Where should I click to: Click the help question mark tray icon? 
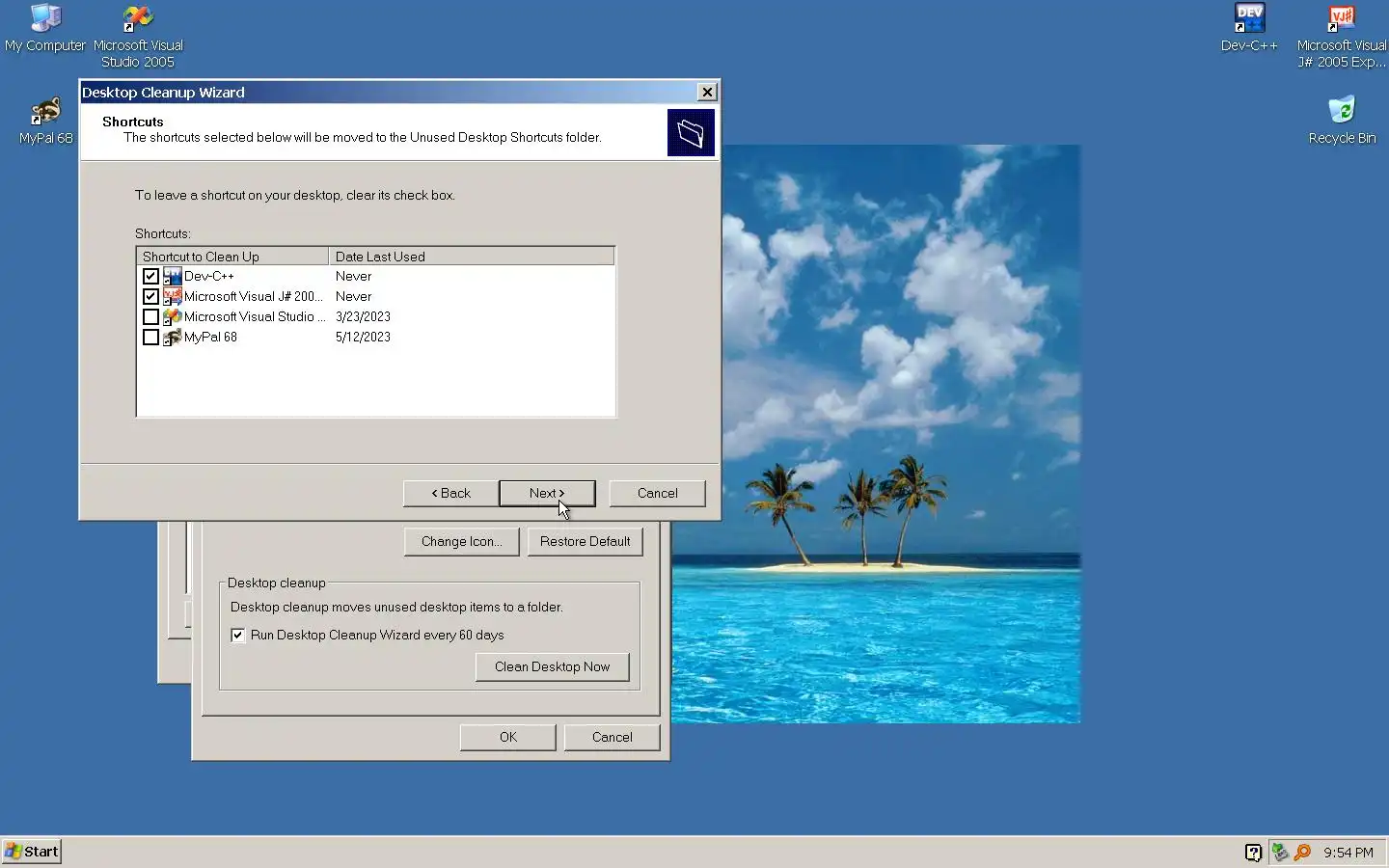[1253, 853]
